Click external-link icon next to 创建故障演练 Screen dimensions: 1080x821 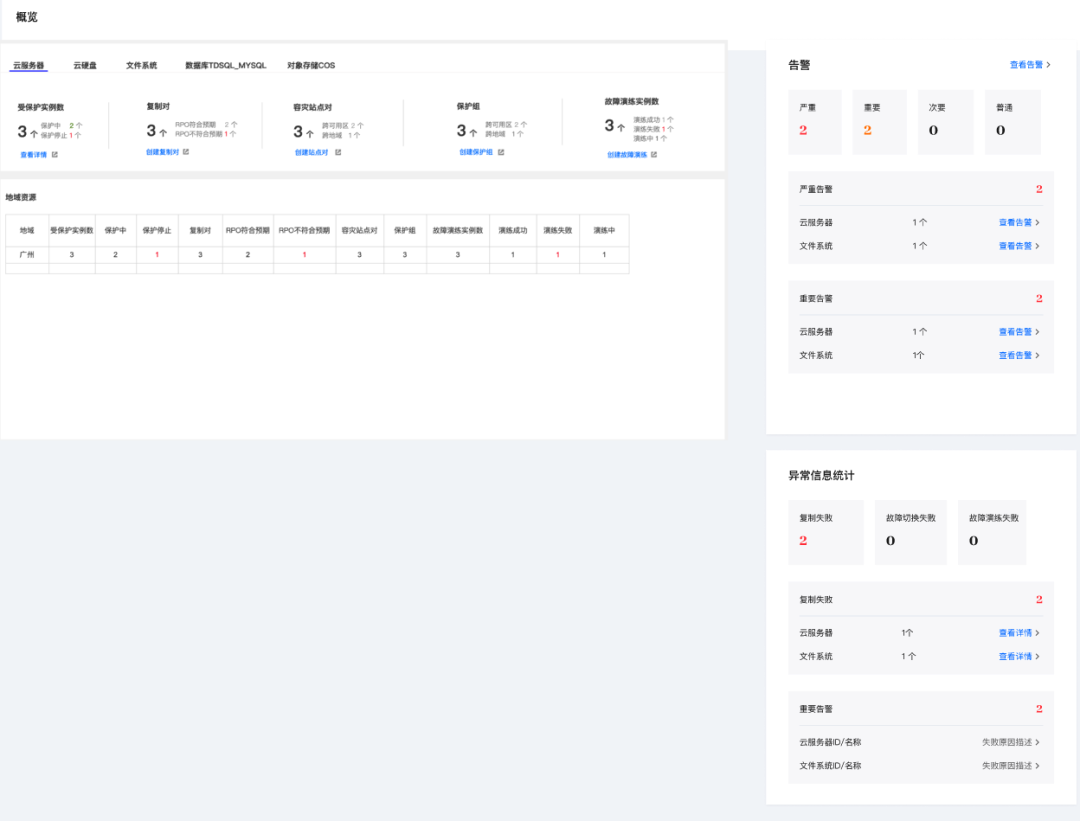pos(654,155)
